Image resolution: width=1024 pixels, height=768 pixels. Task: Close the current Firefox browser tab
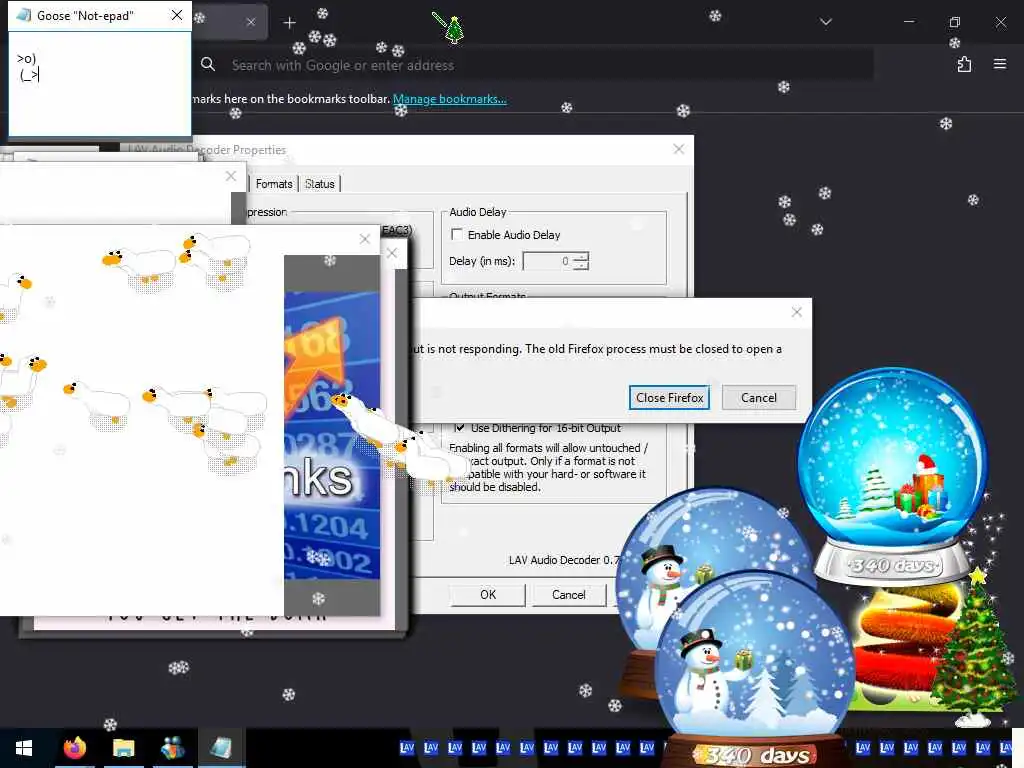[251, 22]
